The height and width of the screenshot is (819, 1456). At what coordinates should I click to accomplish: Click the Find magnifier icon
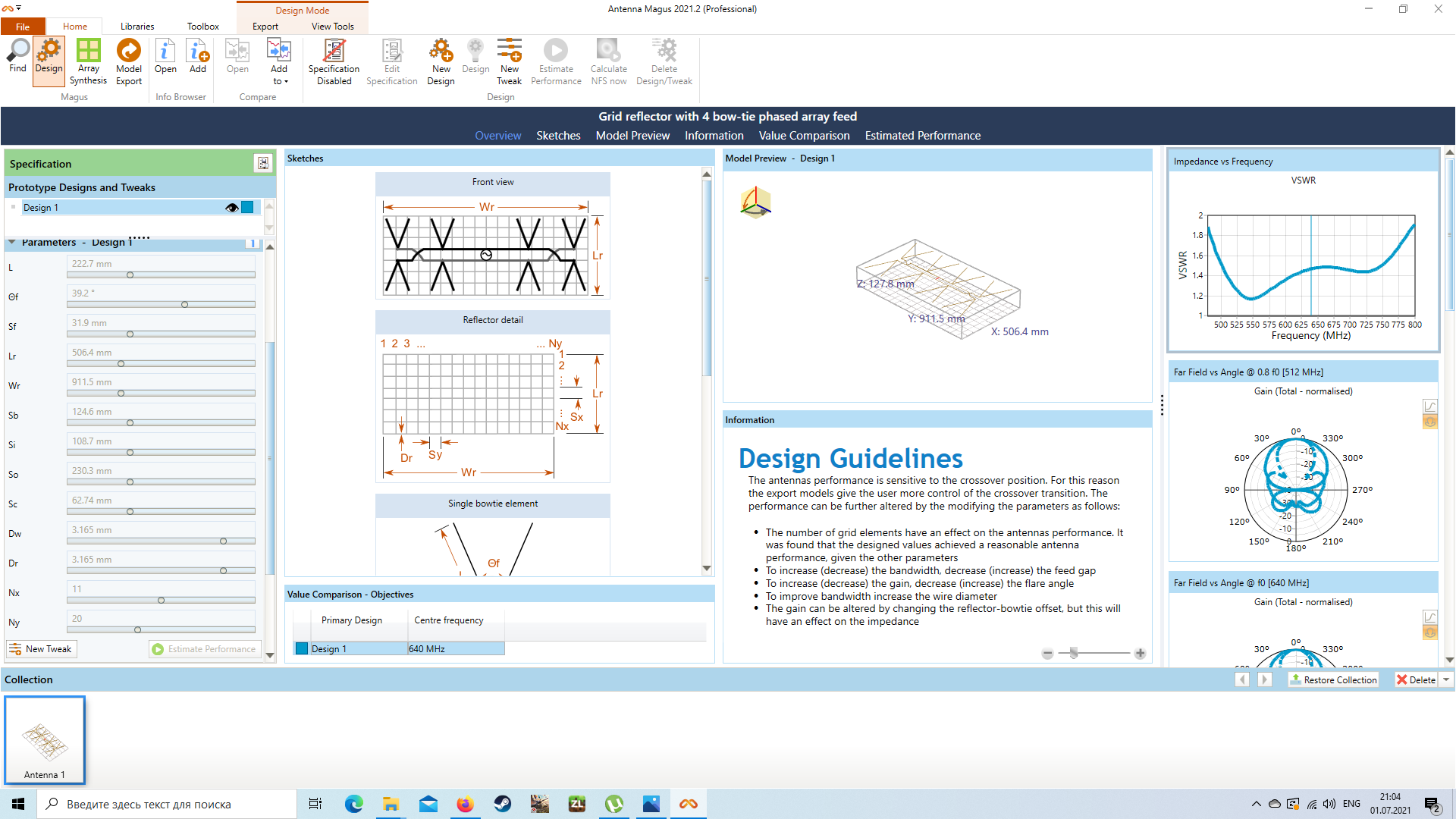tap(17, 51)
